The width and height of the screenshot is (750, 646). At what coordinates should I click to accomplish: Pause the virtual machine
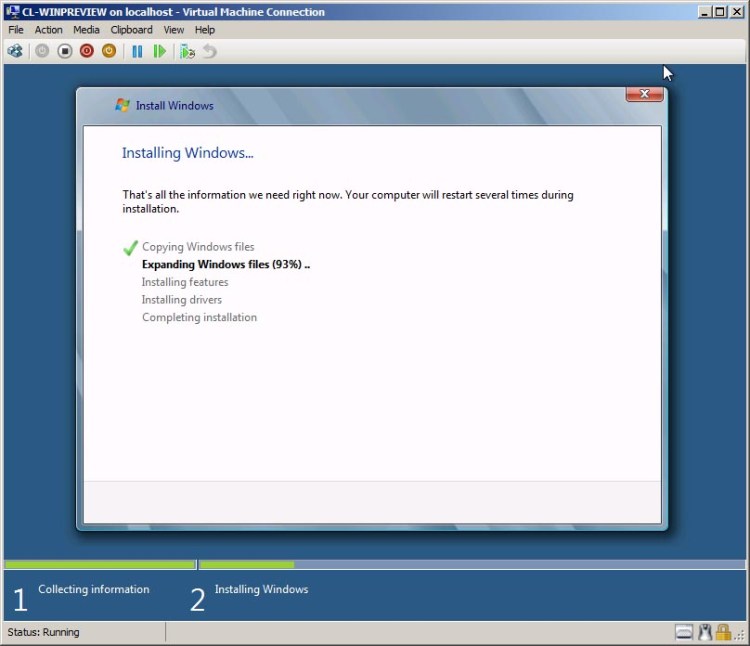(x=138, y=51)
